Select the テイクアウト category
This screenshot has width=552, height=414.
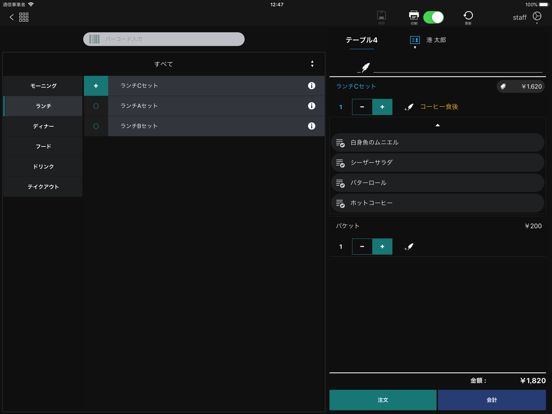[x=43, y=187]
